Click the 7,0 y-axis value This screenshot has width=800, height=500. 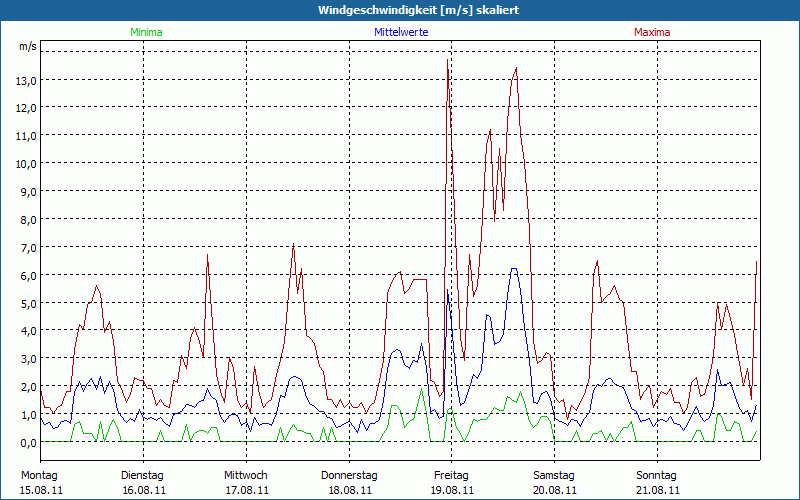pyautogui.click(x=28, y=248)
